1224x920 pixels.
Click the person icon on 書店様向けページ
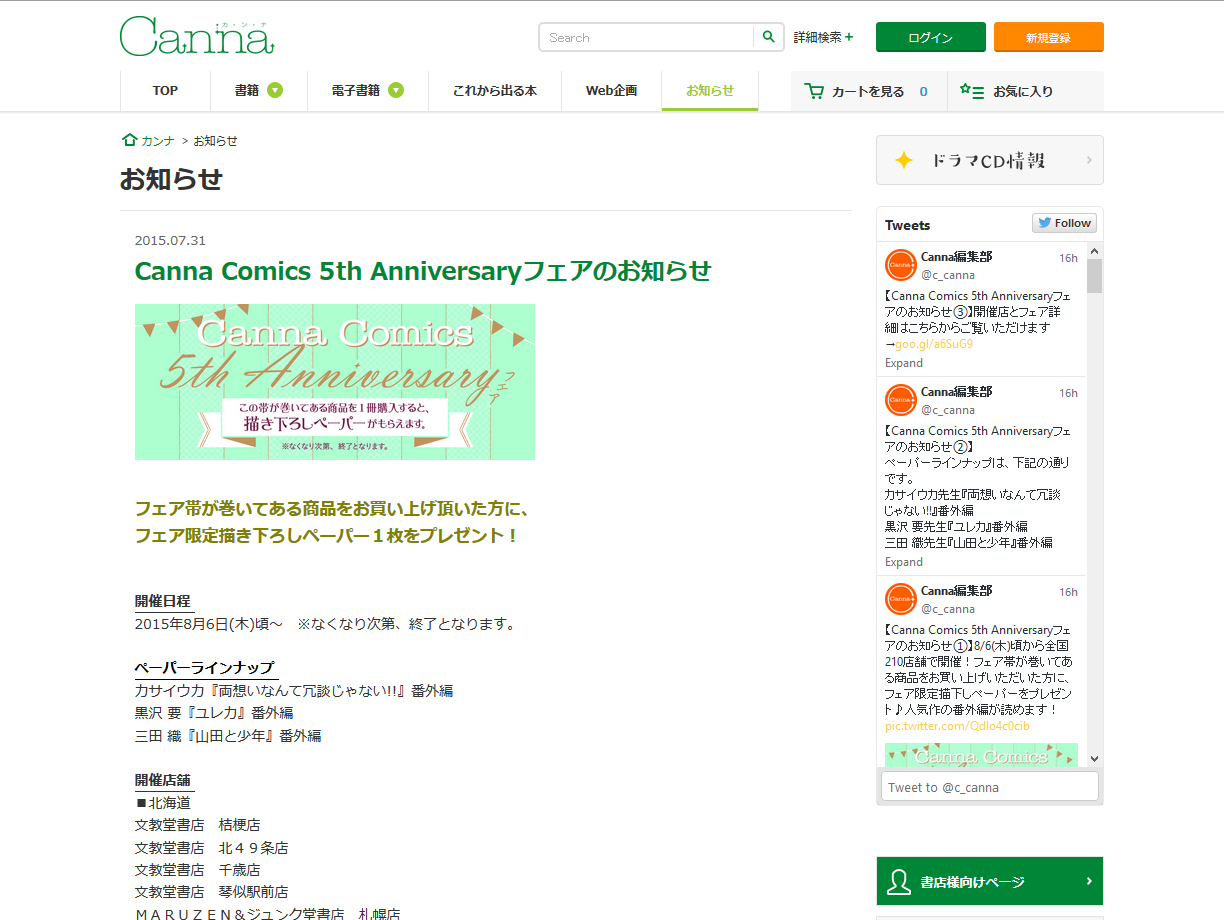click(x=898, y=882)
